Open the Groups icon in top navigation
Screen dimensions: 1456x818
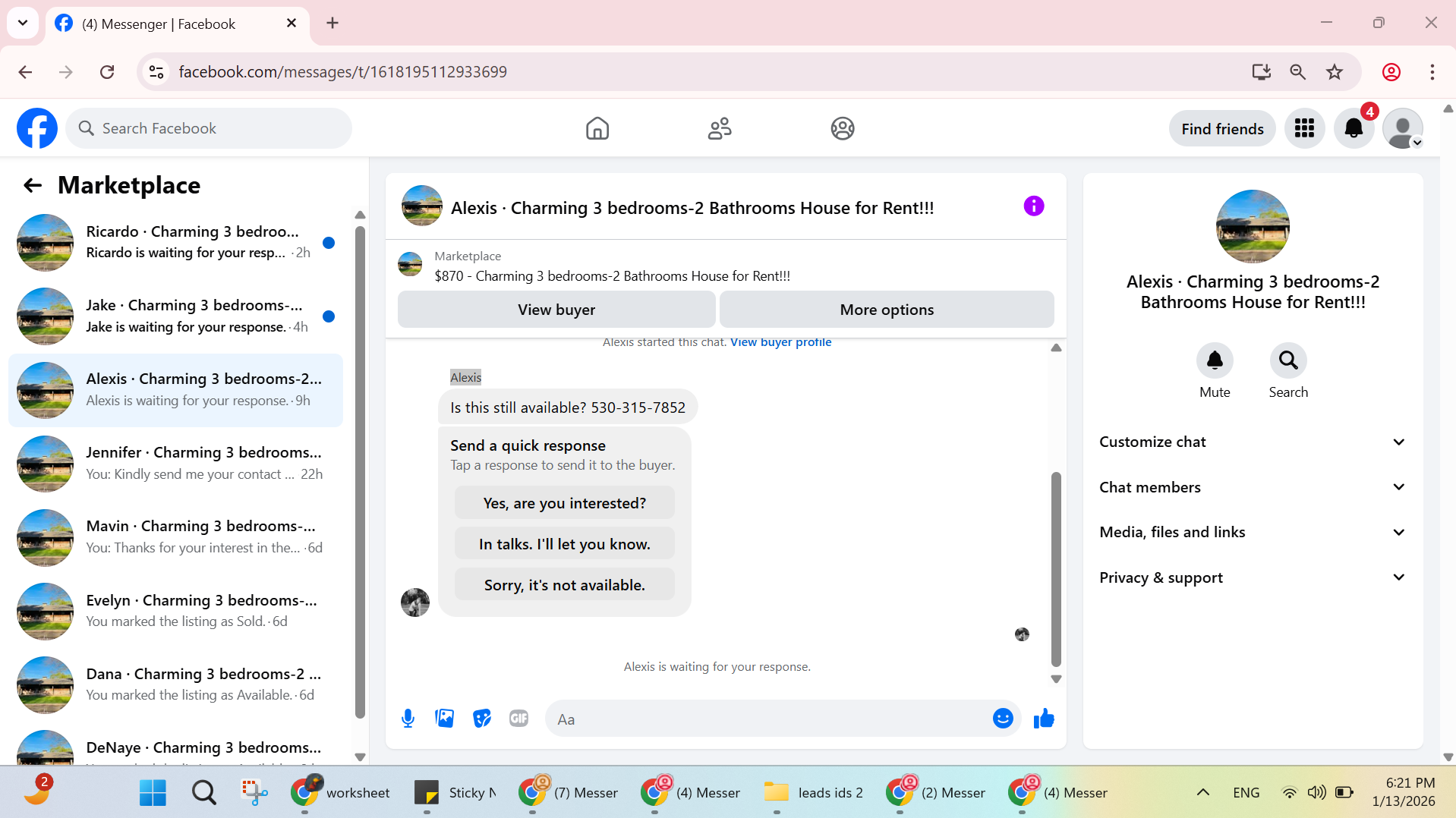[843, 128]
